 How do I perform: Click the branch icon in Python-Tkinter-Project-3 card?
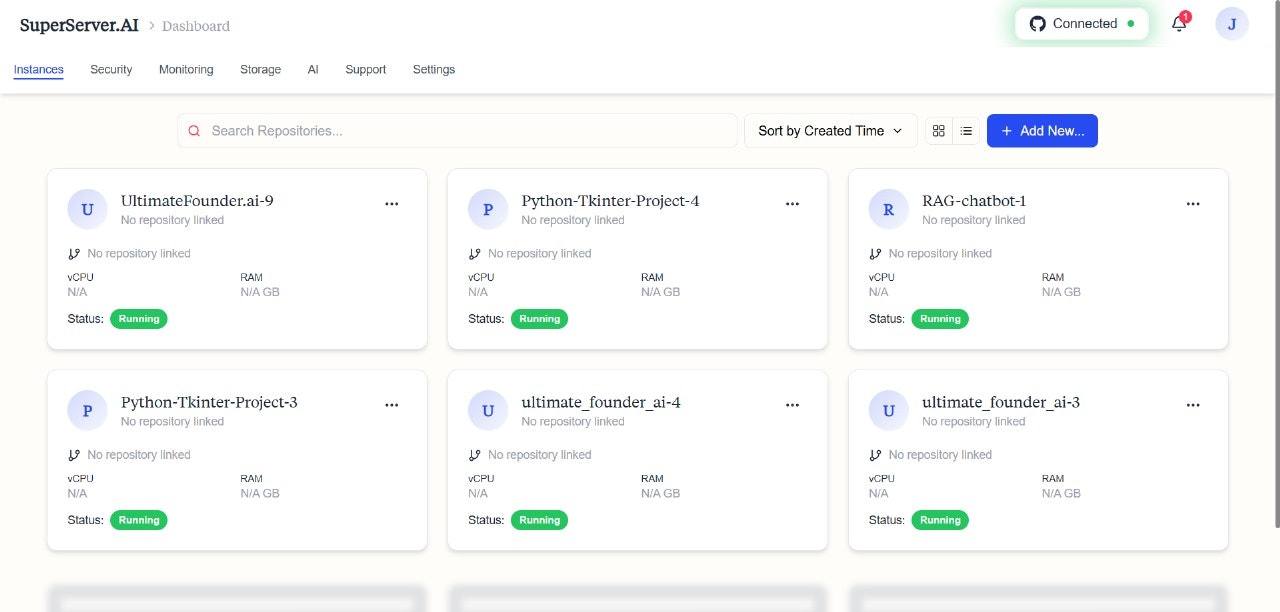tap(74, 455)
